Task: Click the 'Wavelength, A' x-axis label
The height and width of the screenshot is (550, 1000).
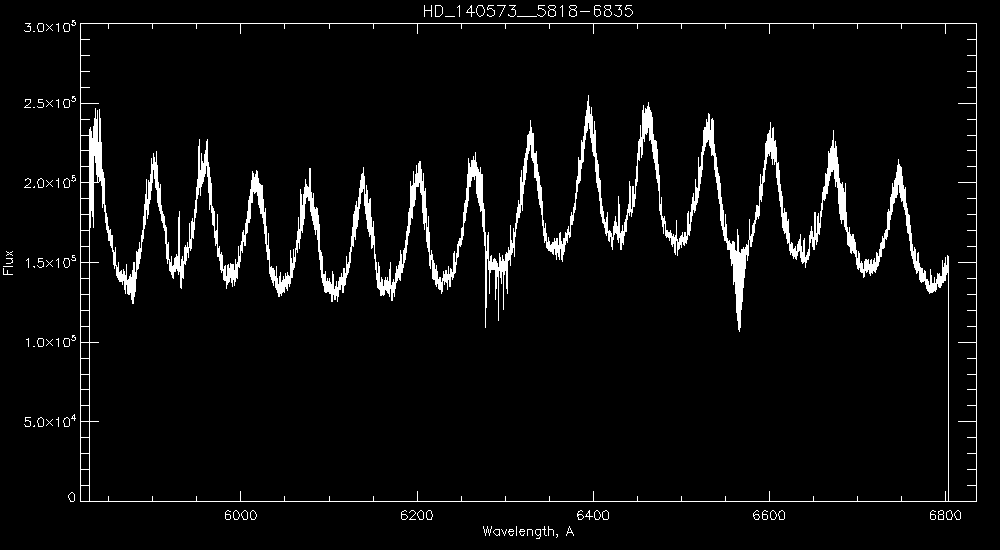Action: click(529, 531)
